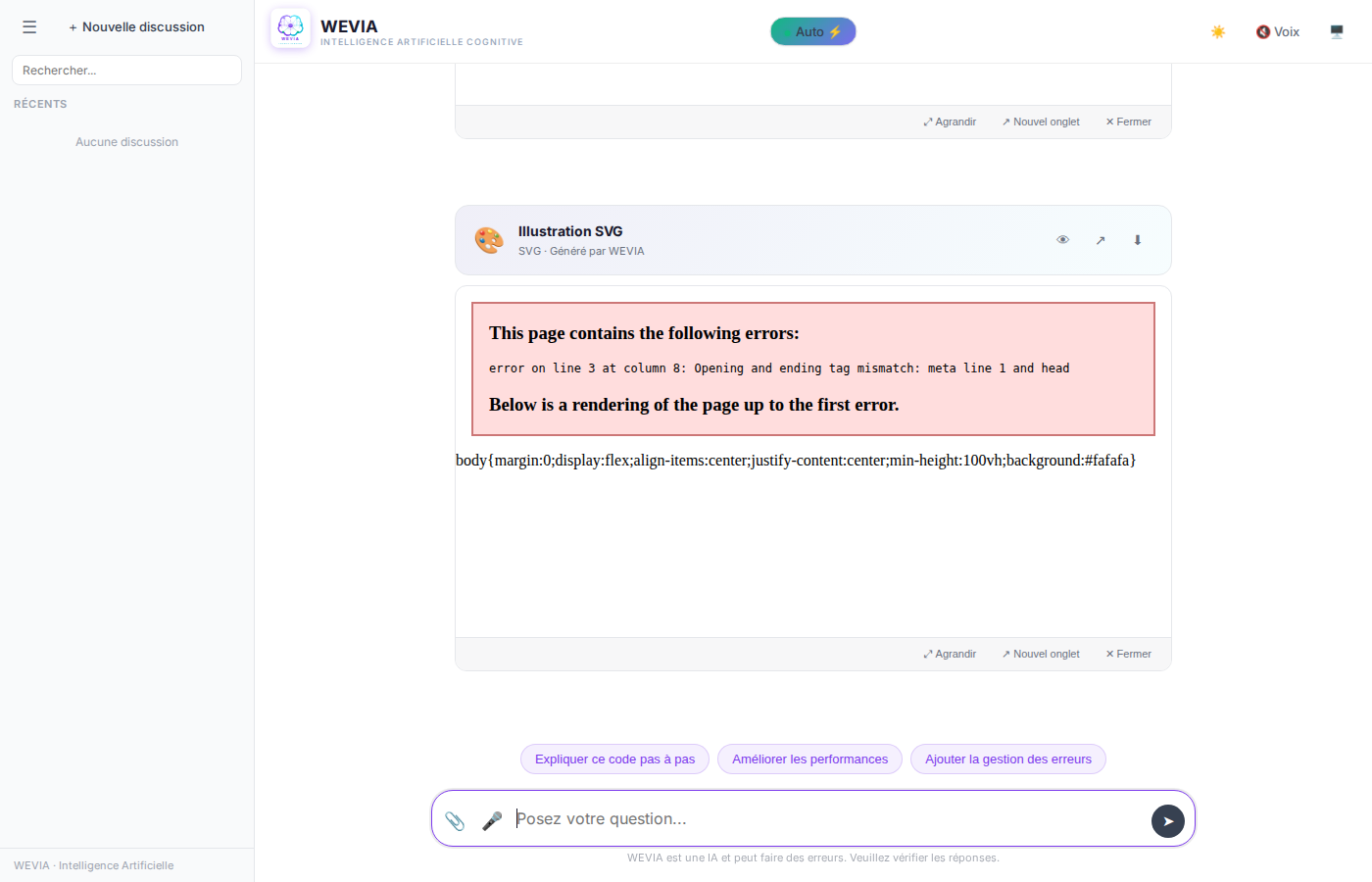Click the WEVIA brain logo

[290, 29]
